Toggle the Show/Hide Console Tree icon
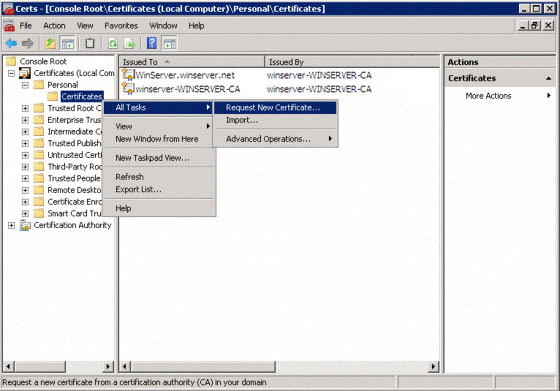This screenshot has height=391, width=560. [x=68, y=44]
